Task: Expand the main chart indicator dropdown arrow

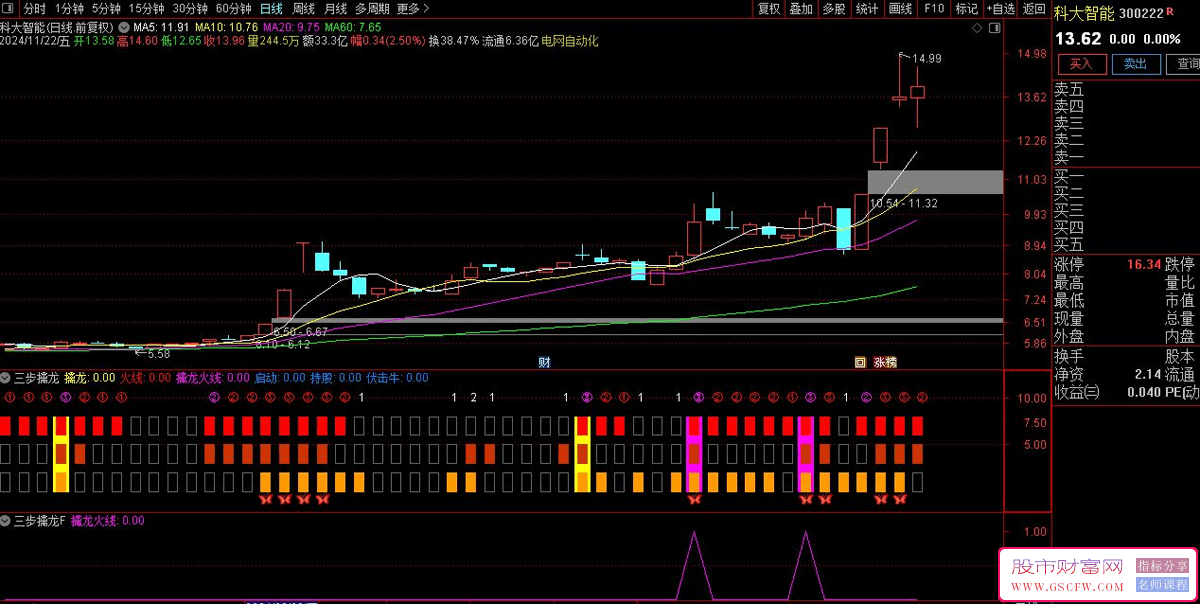Action: point(122,26)
